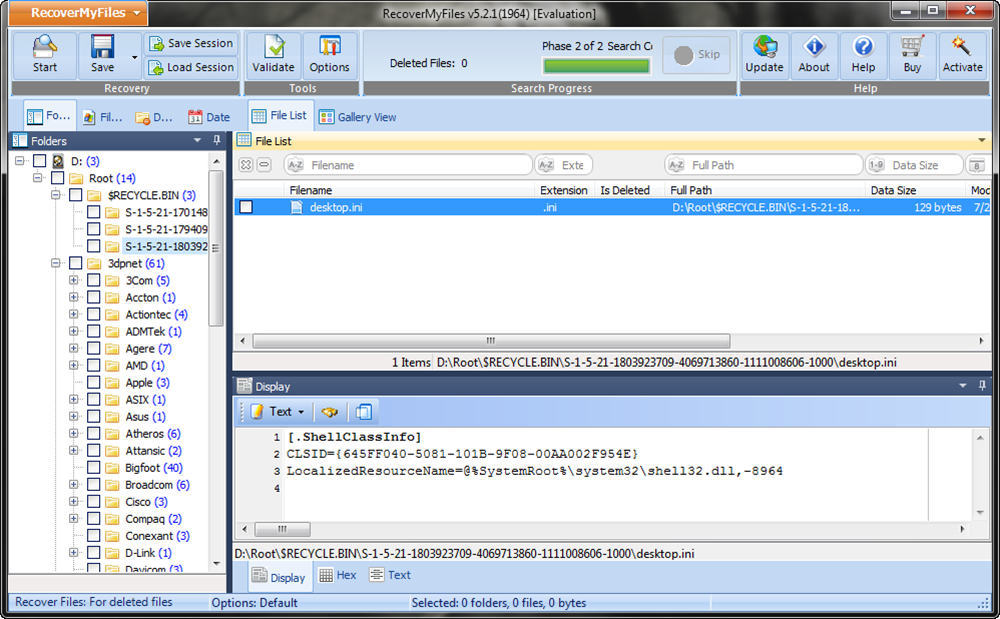Viewport: 1000px width, 619px height.
Task: Open the Gallery View tab
Action: click(x=358, y=117)
